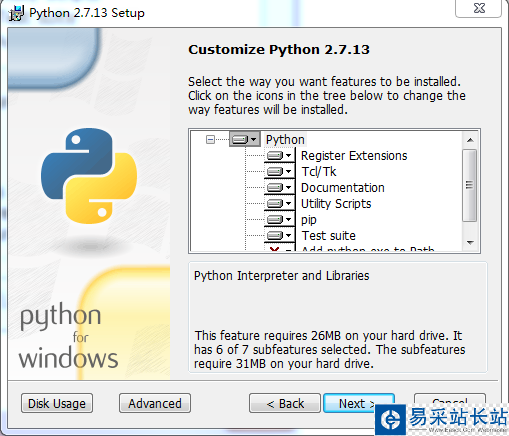Select Utility Scripts in feature tree

tap(336, 204)
